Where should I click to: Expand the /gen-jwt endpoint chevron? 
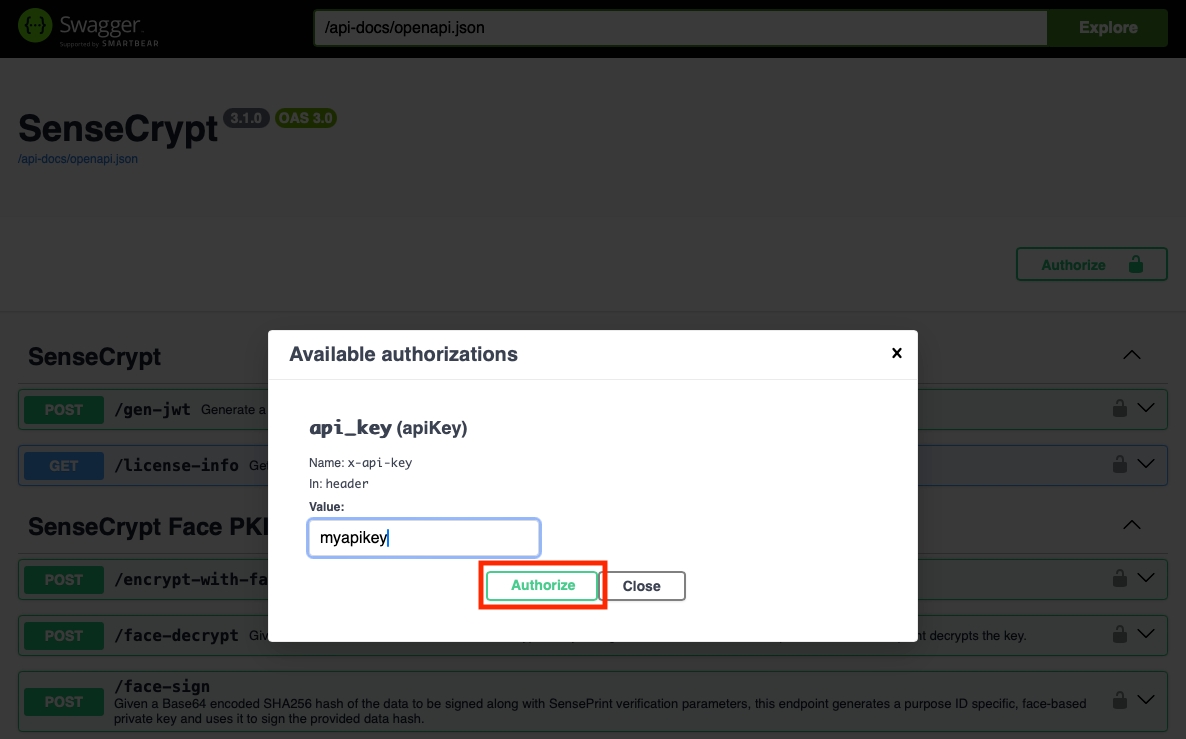[1146, 408]
